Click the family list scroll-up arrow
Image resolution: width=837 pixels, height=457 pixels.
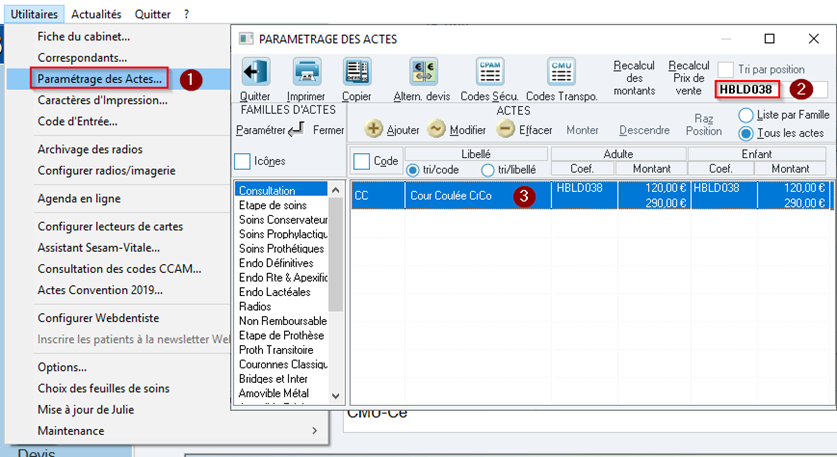point(335,190)
